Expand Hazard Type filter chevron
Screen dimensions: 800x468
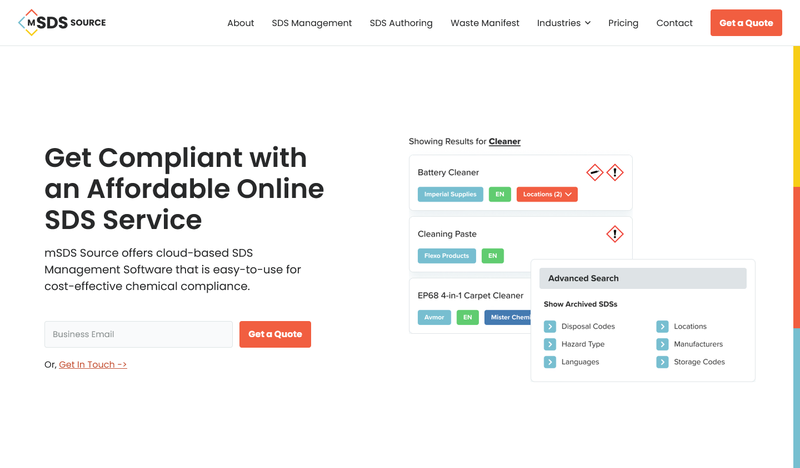click(x=549, y=344)
